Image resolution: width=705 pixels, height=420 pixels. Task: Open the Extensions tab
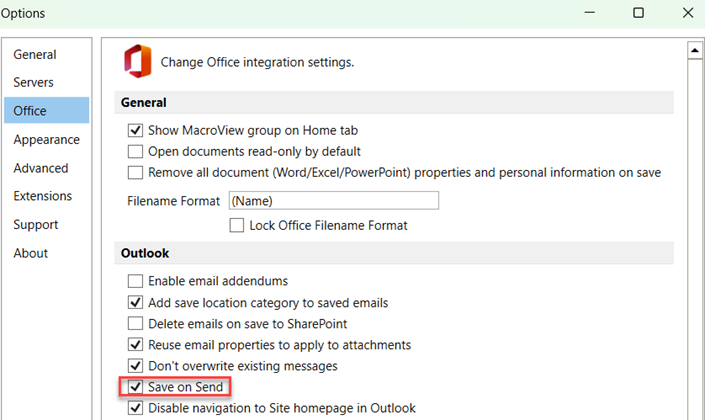pos(43,196)
